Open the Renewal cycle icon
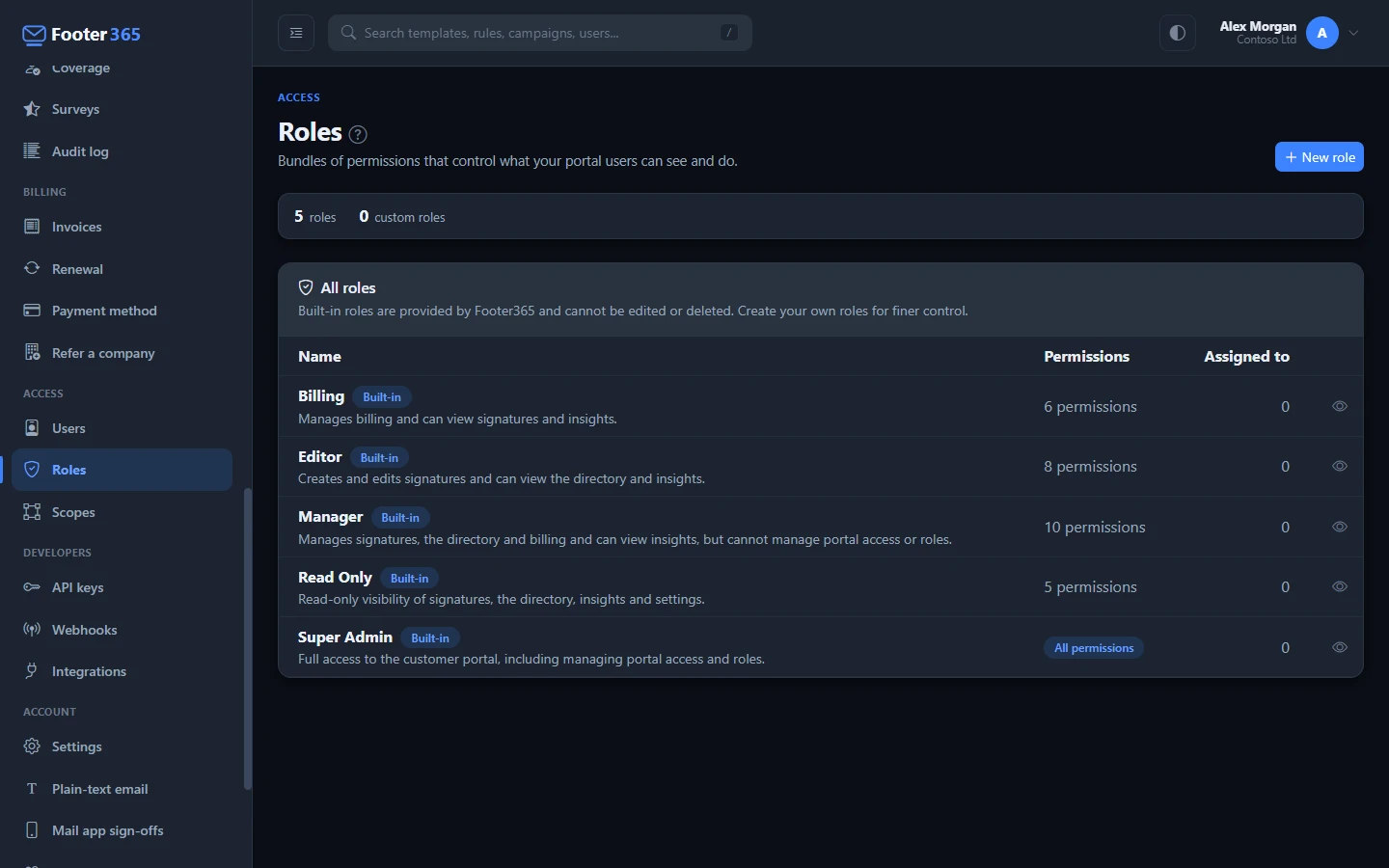Image resolution: width=1389 pixels, height=868 pixels. (x=32, y=268)
